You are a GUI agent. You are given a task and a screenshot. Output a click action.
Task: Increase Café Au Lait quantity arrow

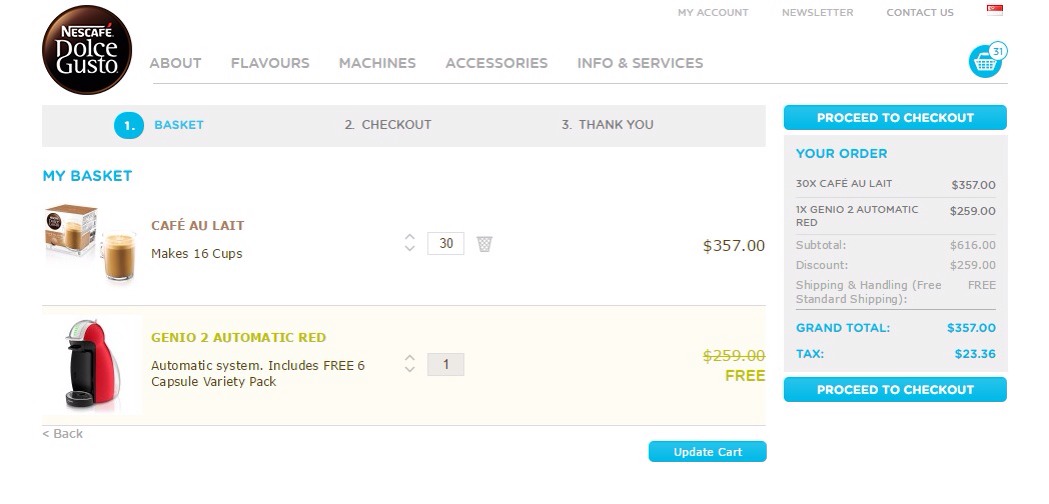(x=409, y=237)
